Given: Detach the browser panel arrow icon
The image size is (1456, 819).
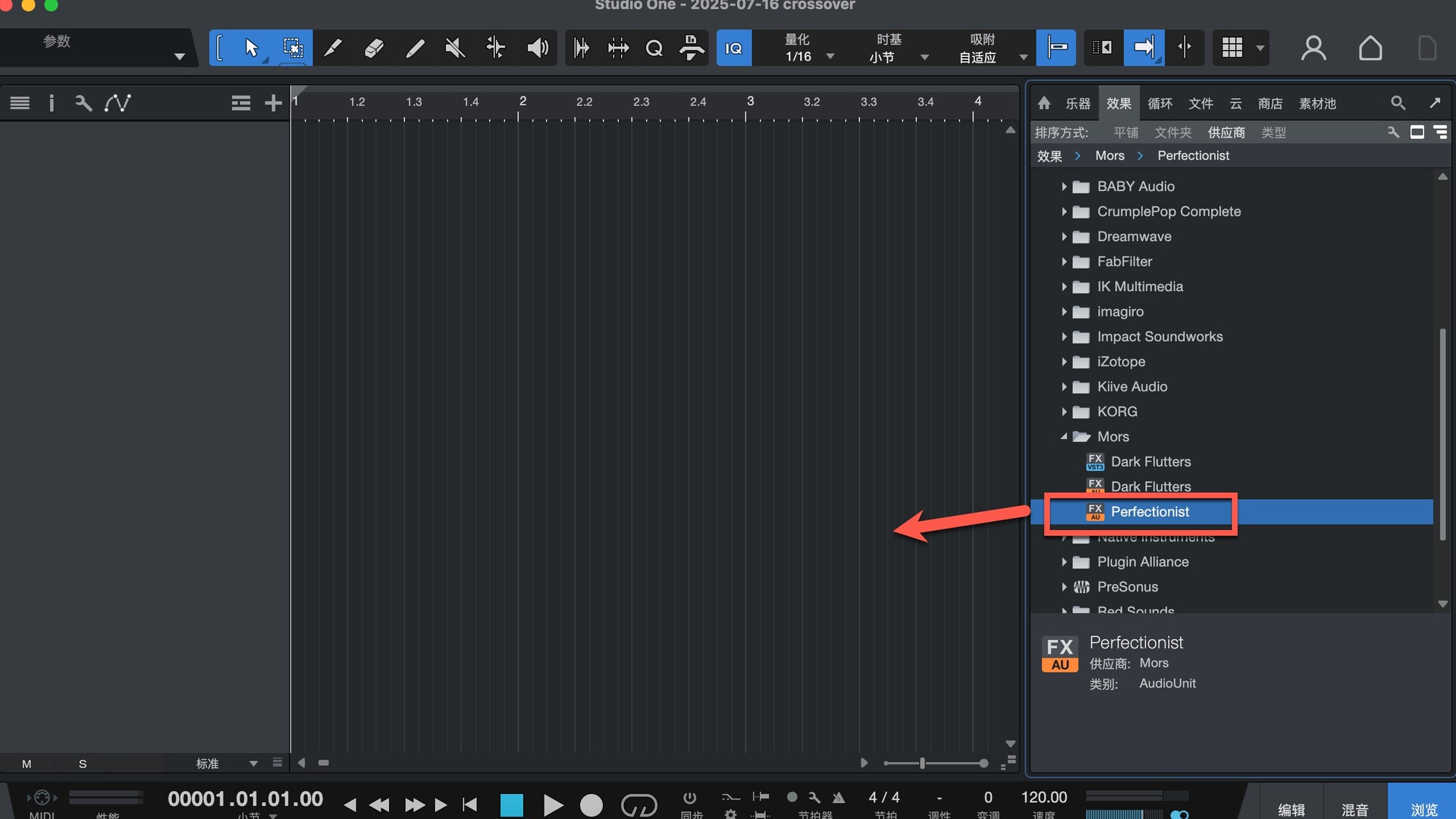Looking at the screenshot, I should [1435, 103].
